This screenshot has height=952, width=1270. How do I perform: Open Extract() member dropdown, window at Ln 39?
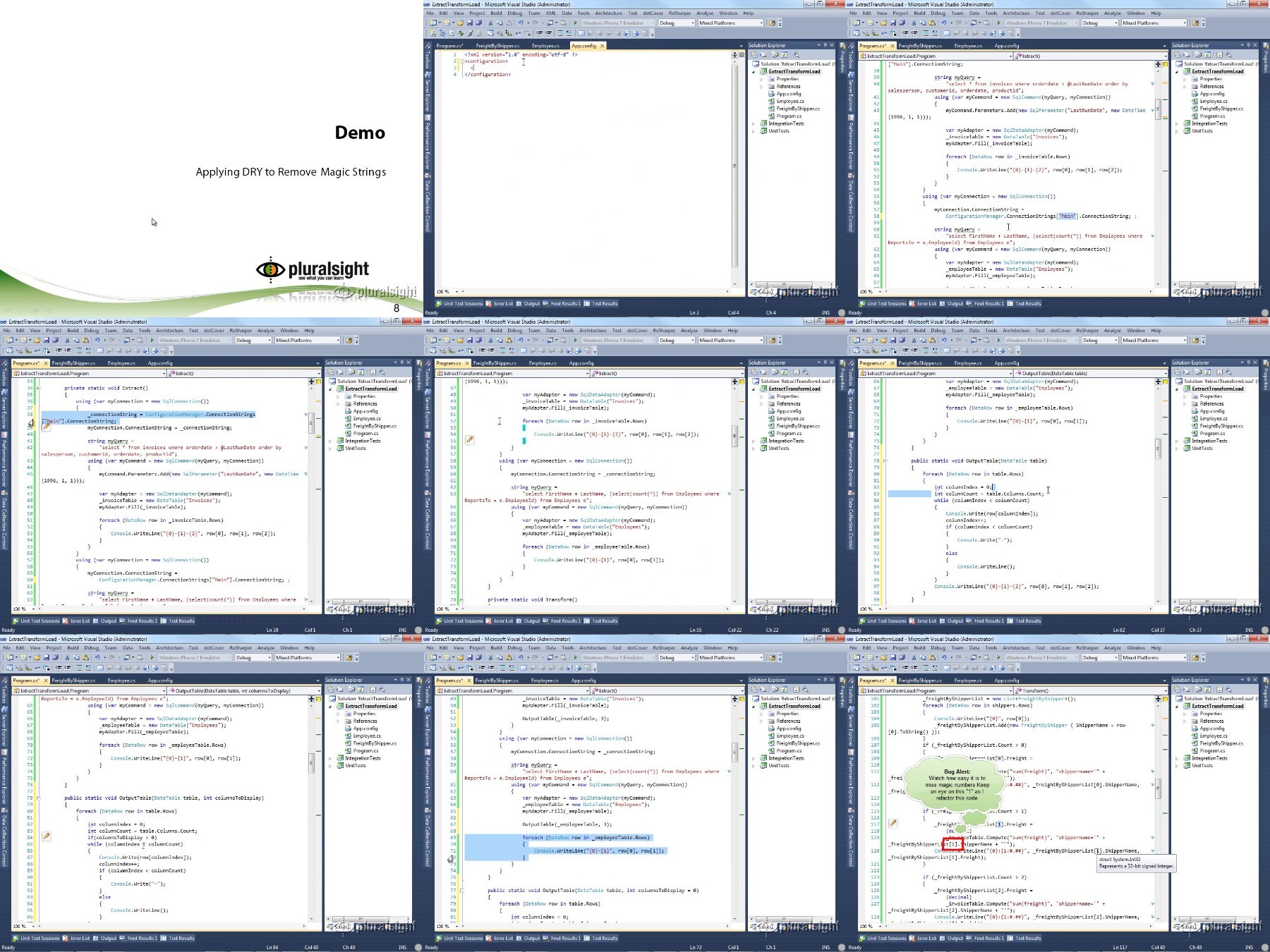pos(245,373)
